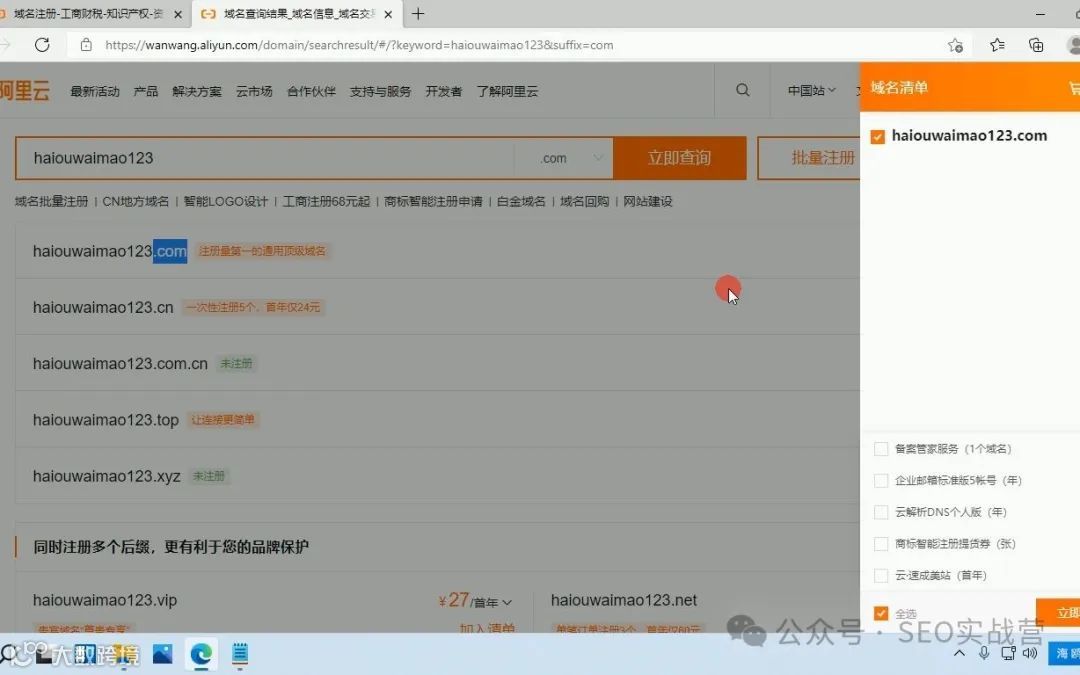Check 企业邮箱标准版5帐号 option
Image resolution: width=1080 pixels, height=675 pixels.
coord(880,481)
